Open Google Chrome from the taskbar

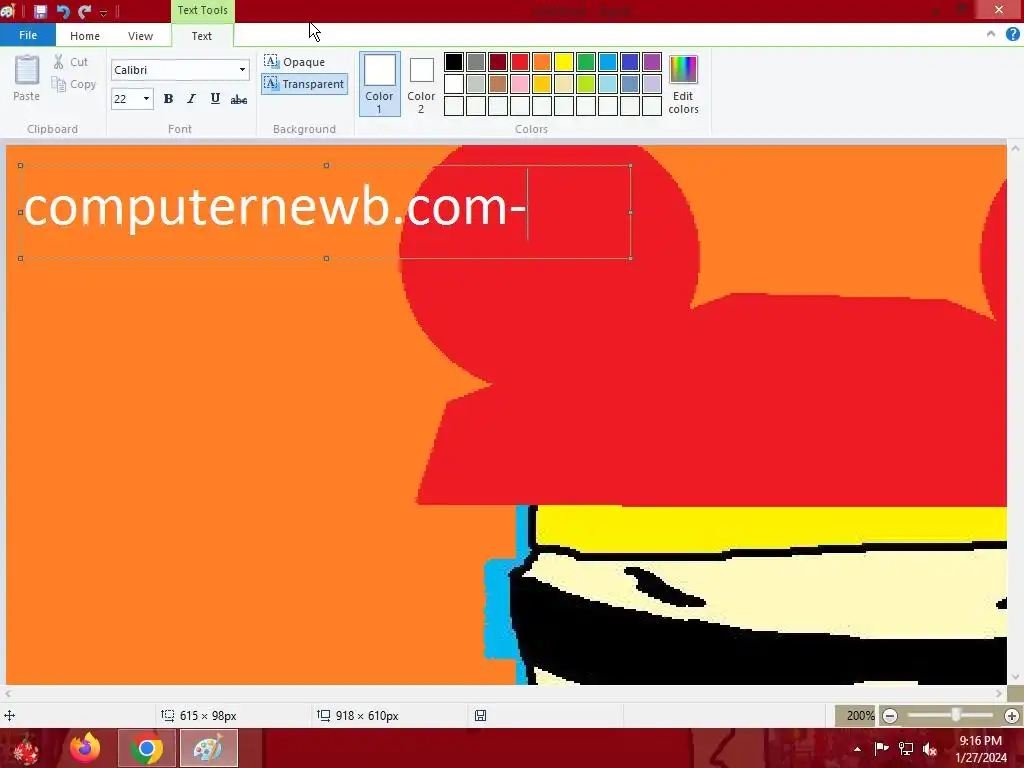[x=146, y=748]
